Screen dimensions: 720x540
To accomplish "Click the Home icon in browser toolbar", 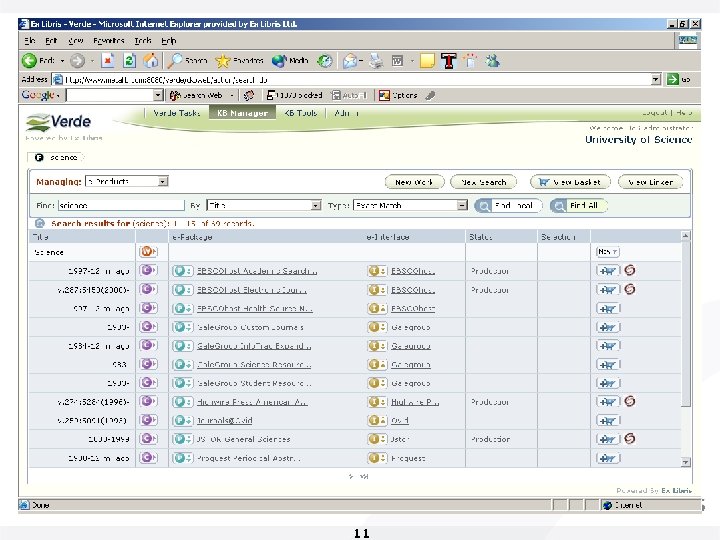I will pos(151,60).
